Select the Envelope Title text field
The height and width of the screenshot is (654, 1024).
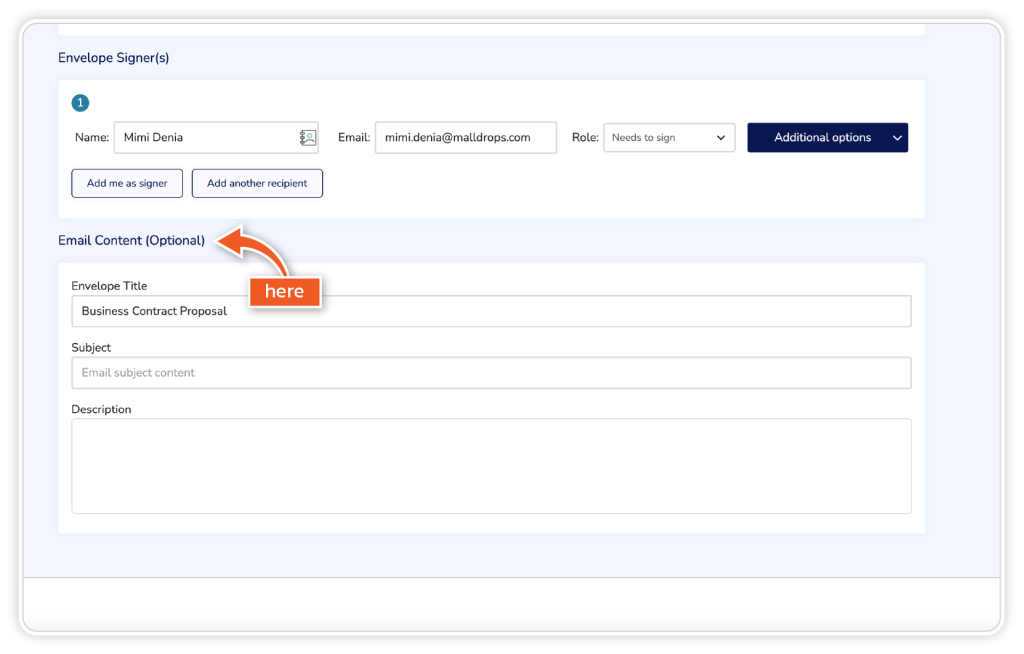(x=491, y=311)
